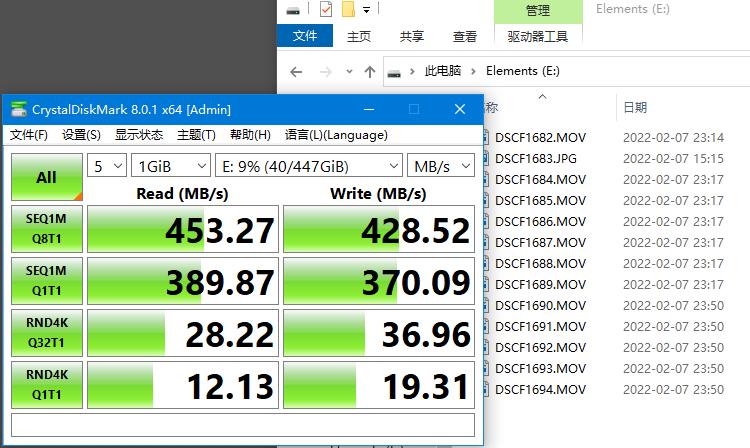Screen dimensions: 750x448
Task: Close the CrystalDiskMark window
Action: pos(460,109)
